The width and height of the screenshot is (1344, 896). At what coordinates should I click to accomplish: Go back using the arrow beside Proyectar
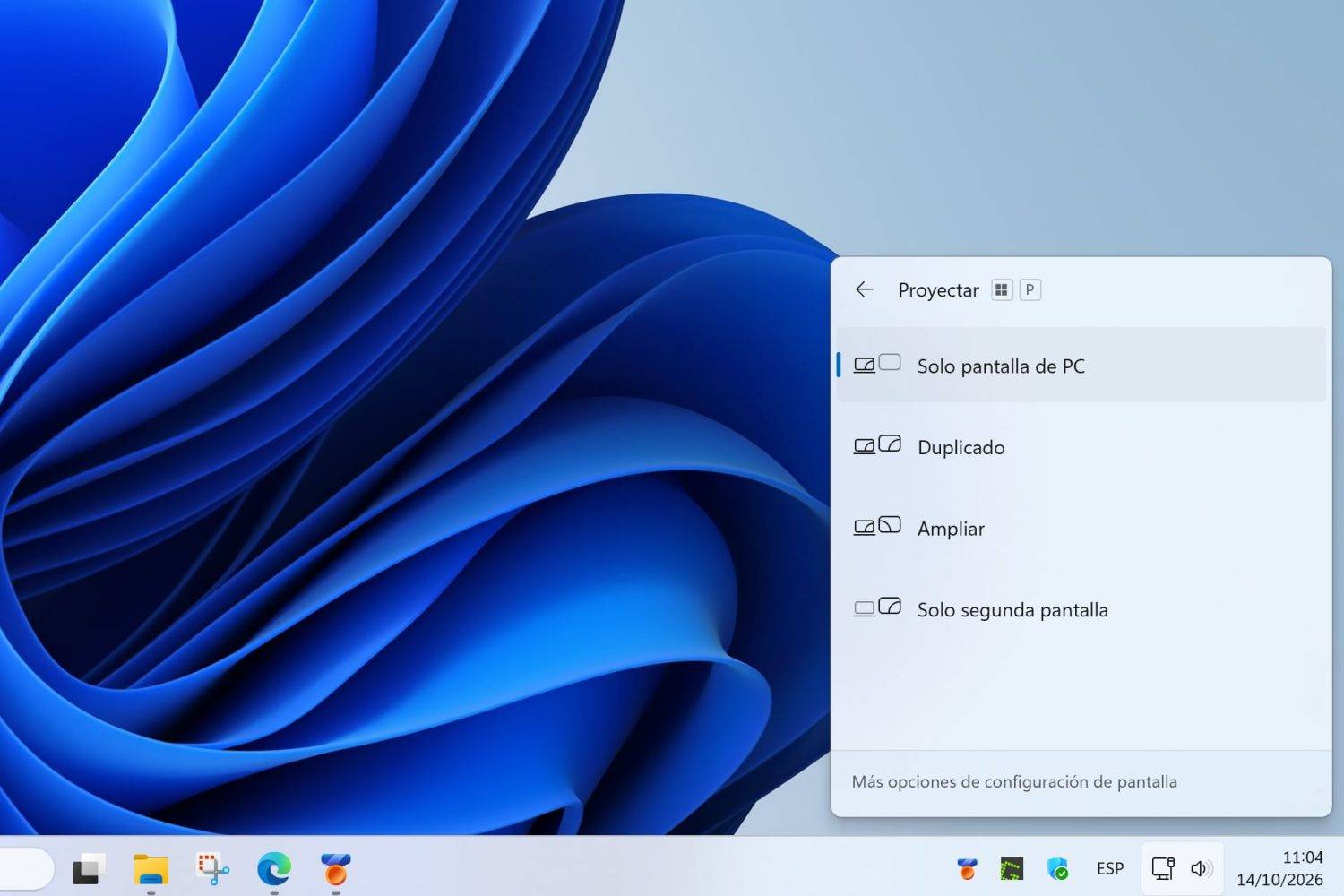864,289
